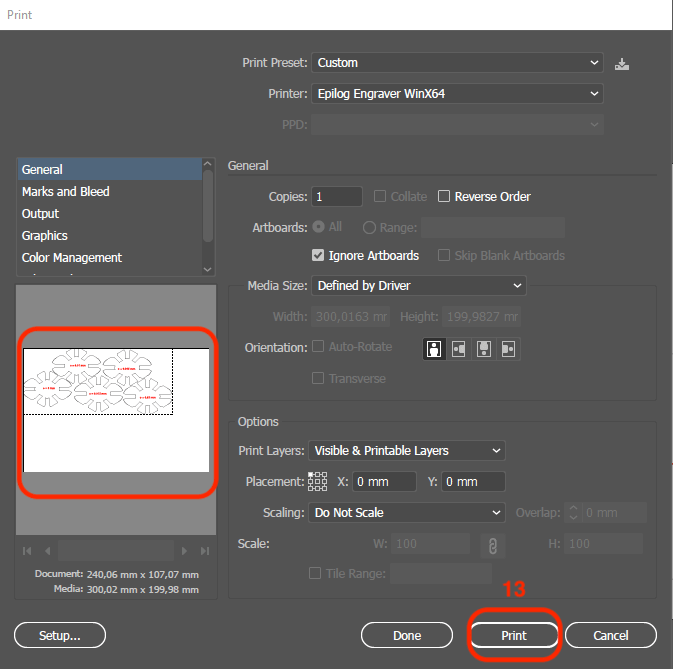Screen dimensions: 673x669
Task: Select landscape left orientation icon
Action: (x=459, y=349)
